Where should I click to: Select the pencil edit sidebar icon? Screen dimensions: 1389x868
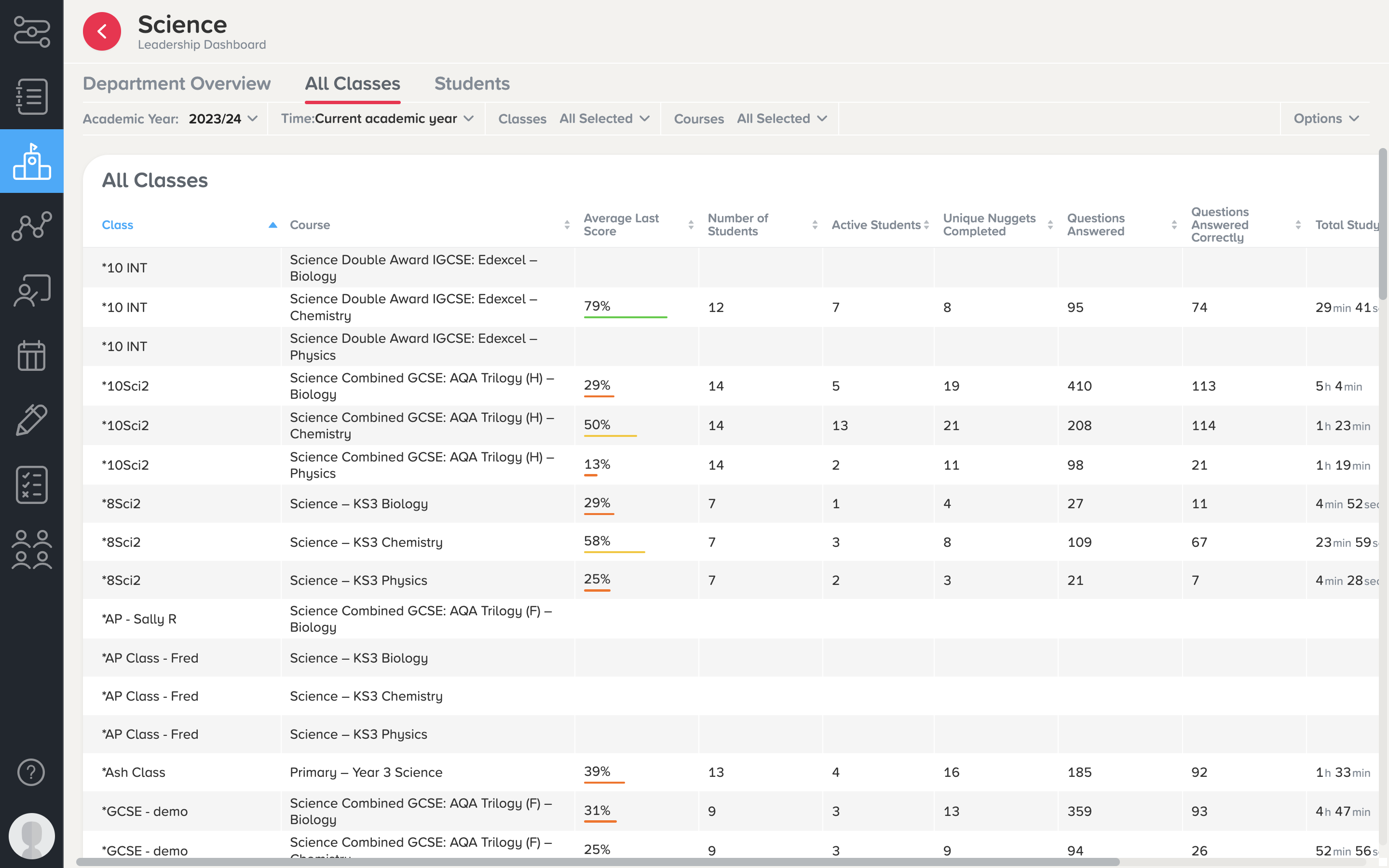point(31,420)
